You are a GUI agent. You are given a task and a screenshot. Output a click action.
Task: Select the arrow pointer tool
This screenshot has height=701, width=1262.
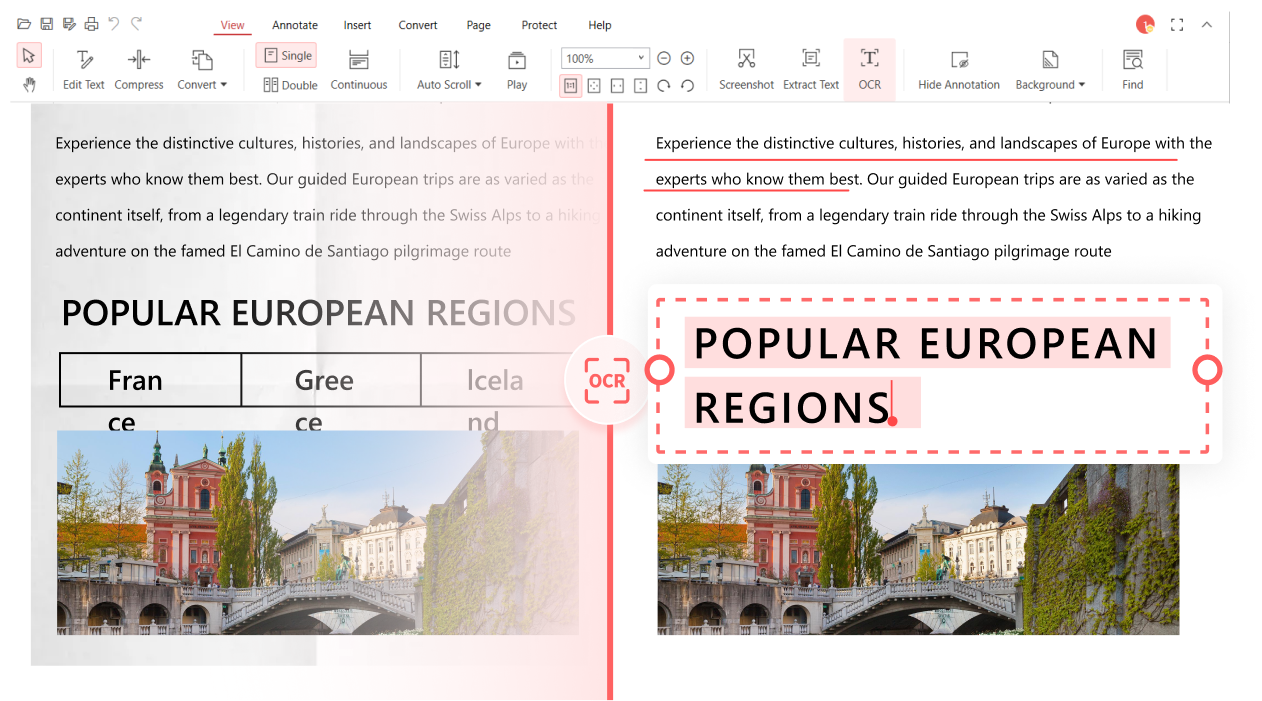point(29,55)
